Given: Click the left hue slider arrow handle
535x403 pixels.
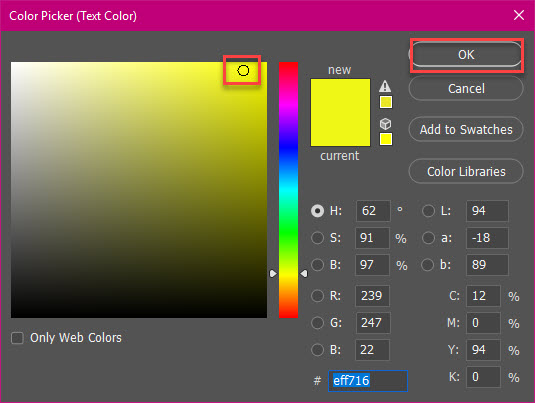Looking at the screenshot, I should coord(273,274).
